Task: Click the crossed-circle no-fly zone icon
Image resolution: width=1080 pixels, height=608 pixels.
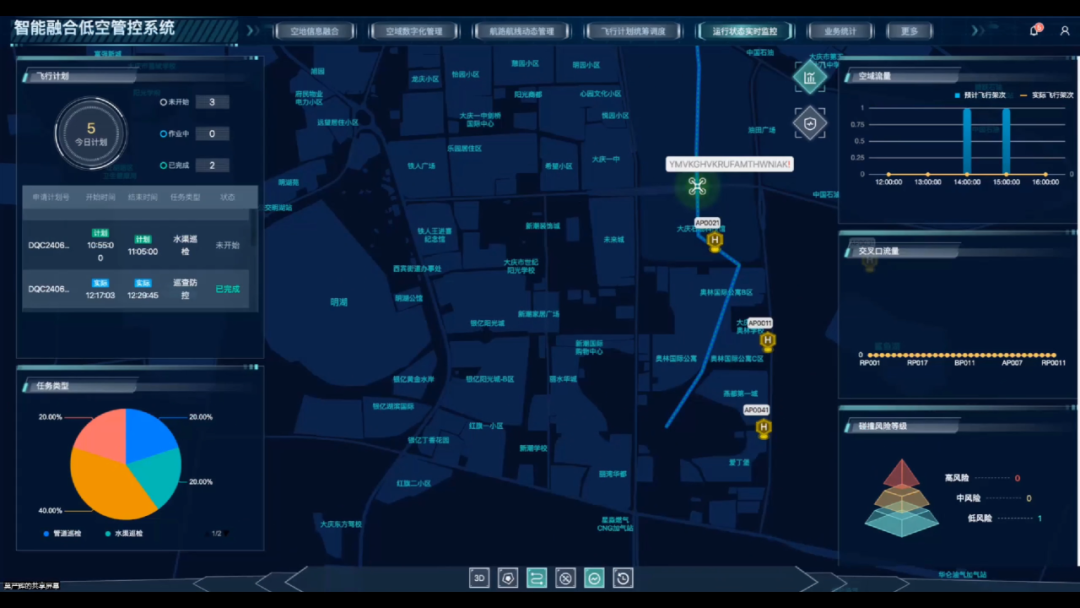Action: pos(565,578)
